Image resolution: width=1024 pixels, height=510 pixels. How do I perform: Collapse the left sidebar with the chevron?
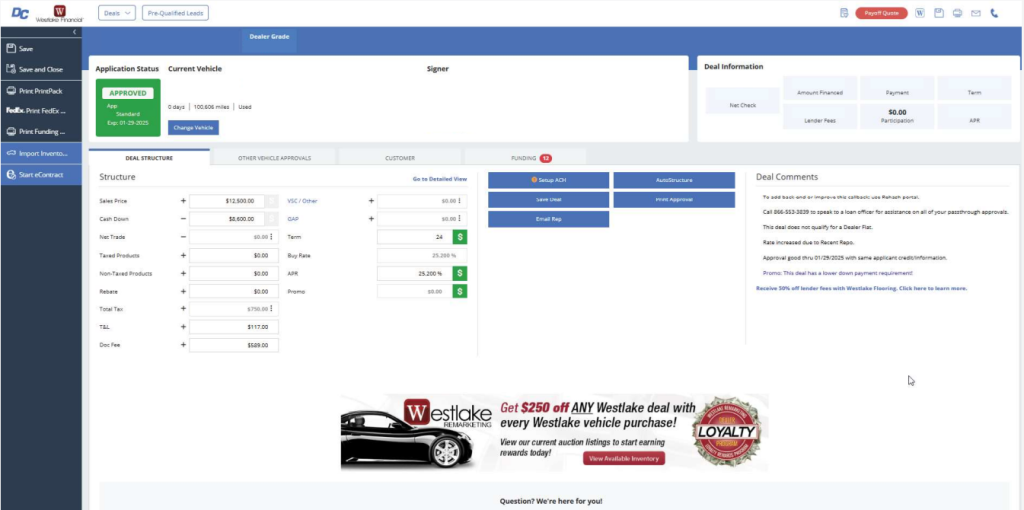[x=76, y=33]
